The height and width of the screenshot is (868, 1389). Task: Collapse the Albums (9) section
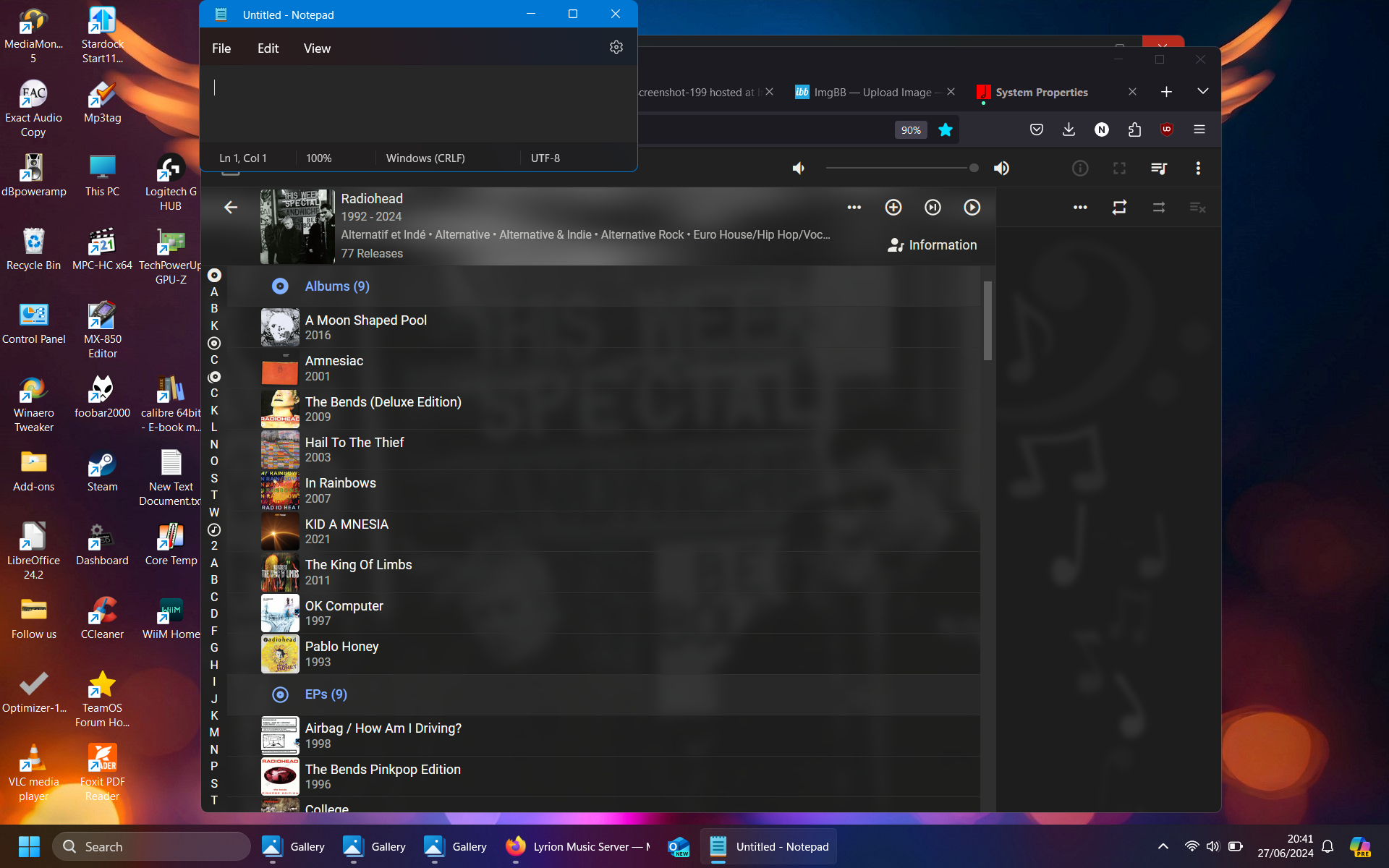(604, 286)
